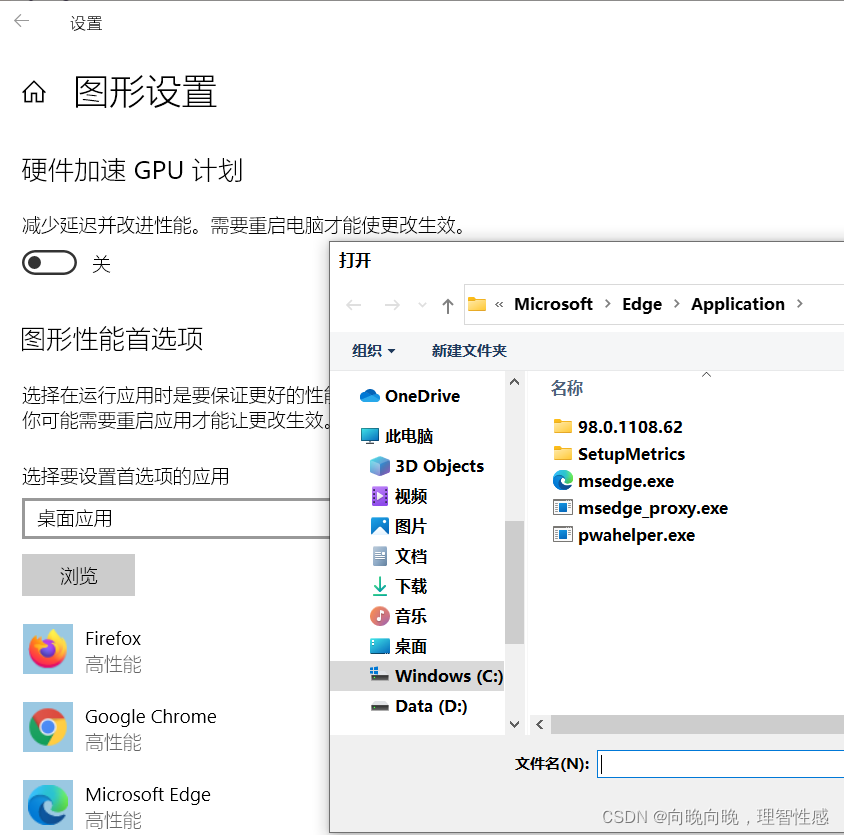
Task: Click Edge in the address breadcrumb
Action: 642,304
